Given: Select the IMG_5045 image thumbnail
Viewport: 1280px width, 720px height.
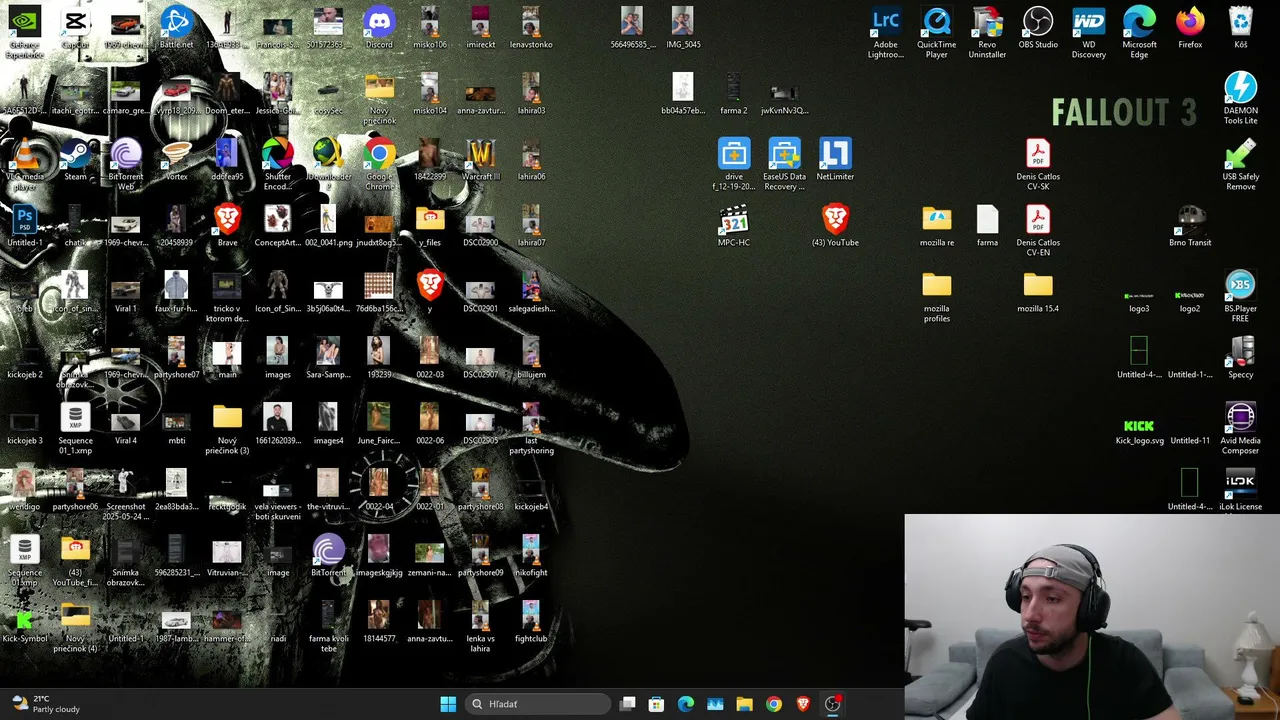Looking at the screenshot, I should [683, 28].
